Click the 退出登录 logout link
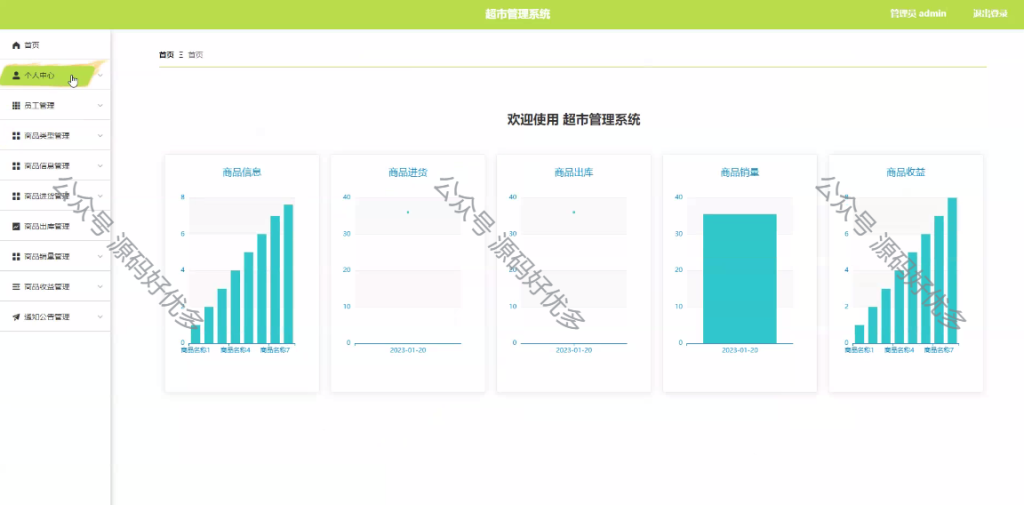The image size is (1024, 505). pos(990,14)
